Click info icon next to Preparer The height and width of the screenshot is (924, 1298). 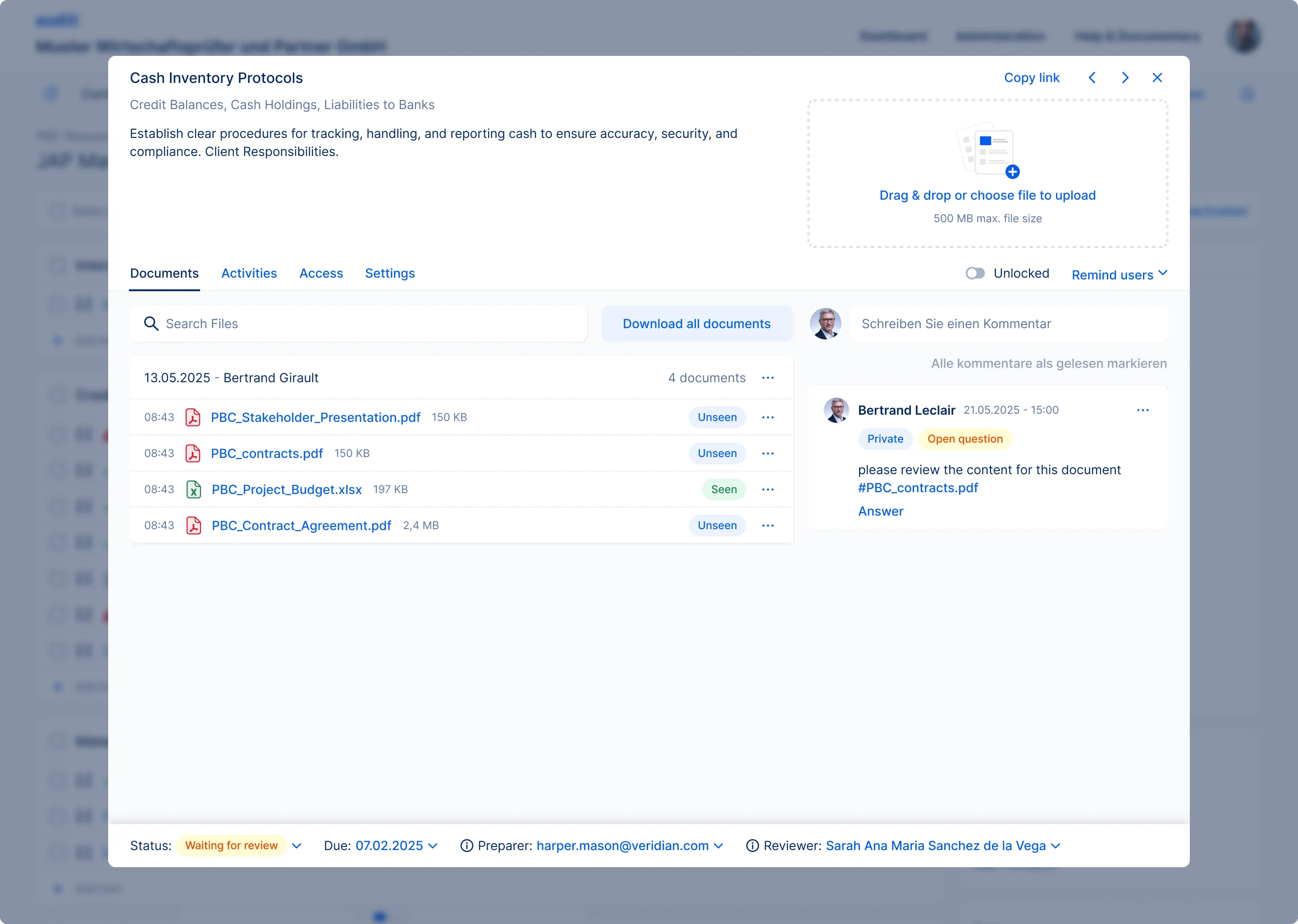coord(466,846)
